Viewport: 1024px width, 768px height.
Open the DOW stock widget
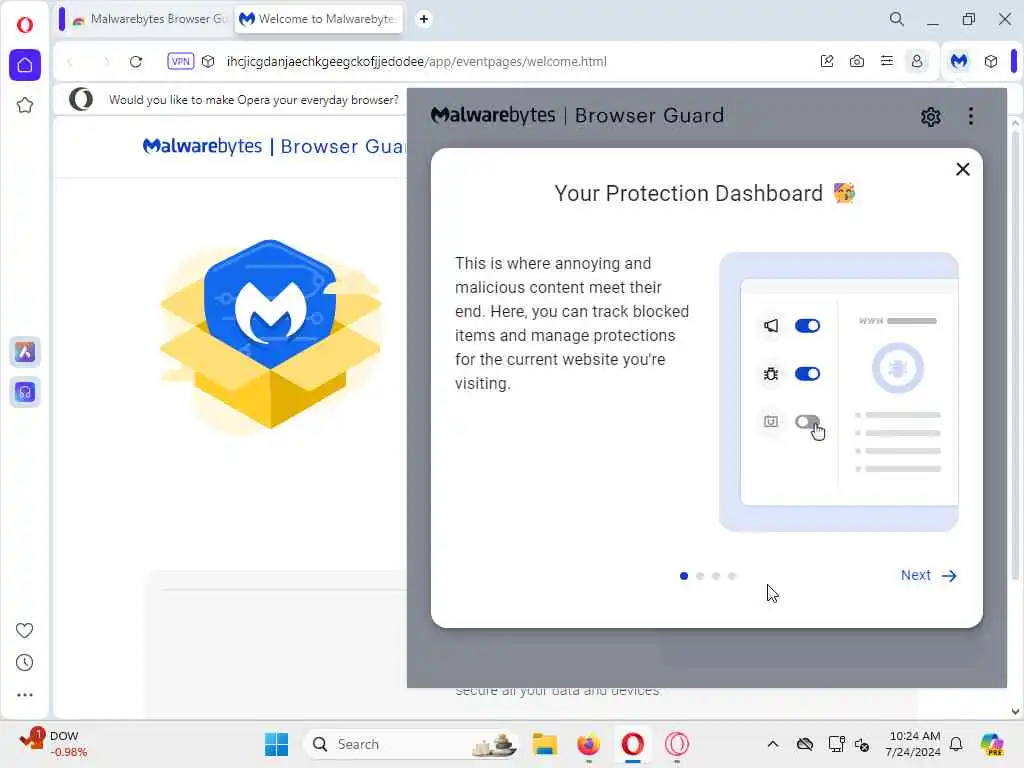coord(54,743)
